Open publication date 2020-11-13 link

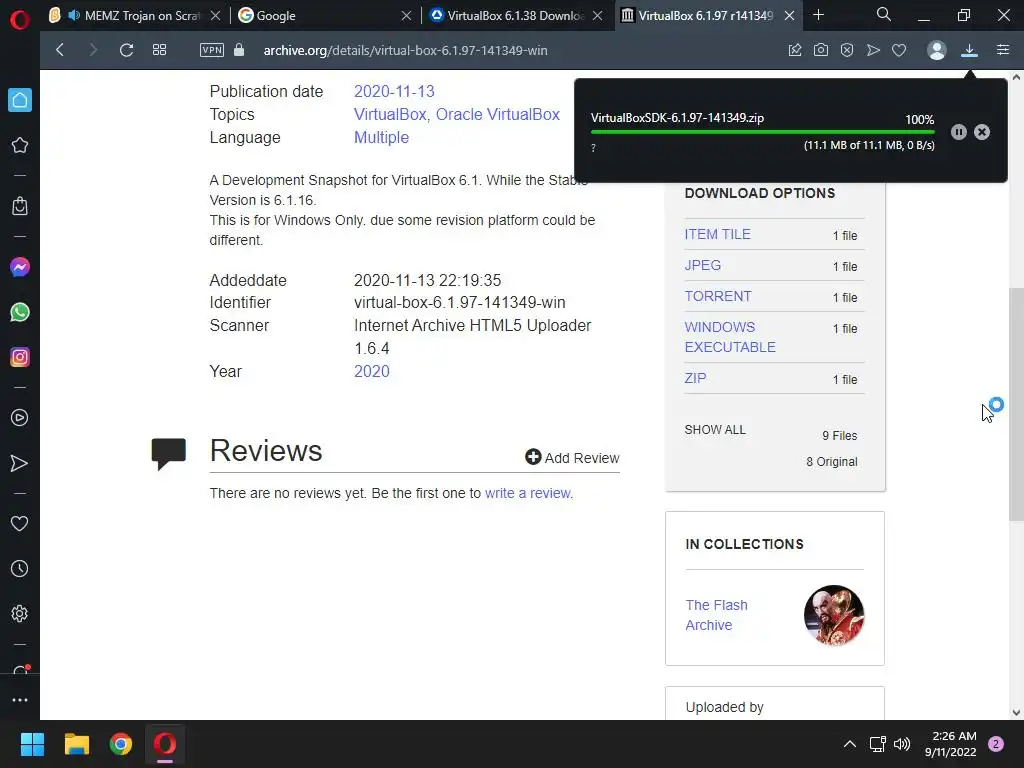click(x=394, y=91)
